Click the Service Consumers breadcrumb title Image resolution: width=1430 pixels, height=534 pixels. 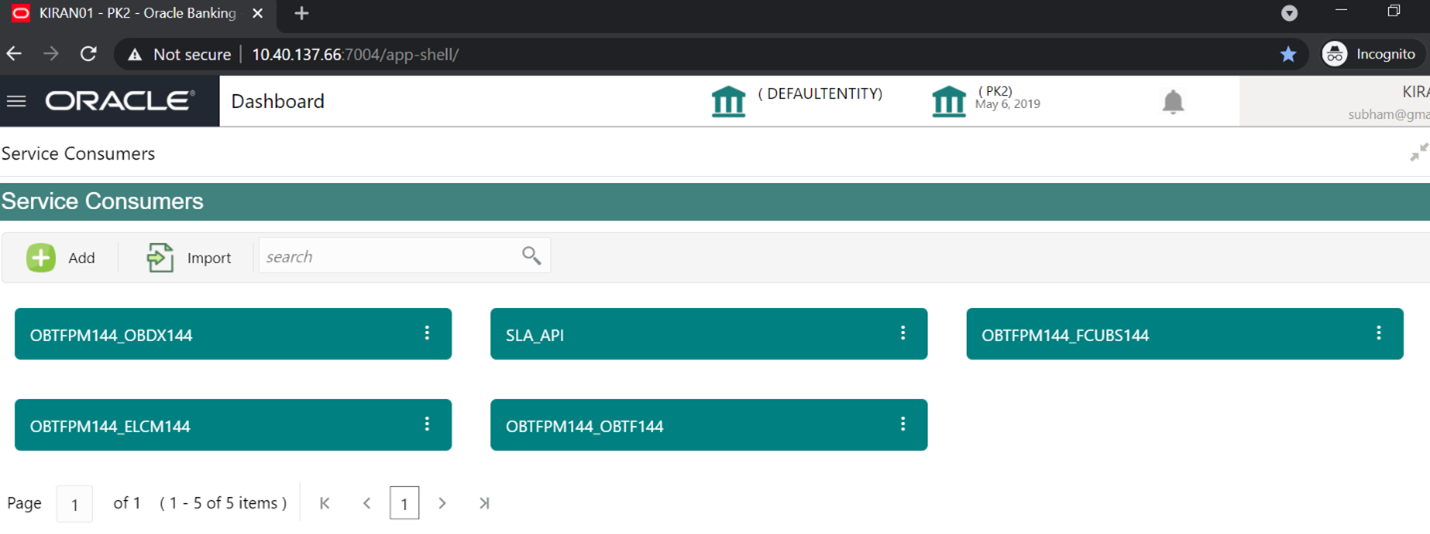tap(78, 154)
